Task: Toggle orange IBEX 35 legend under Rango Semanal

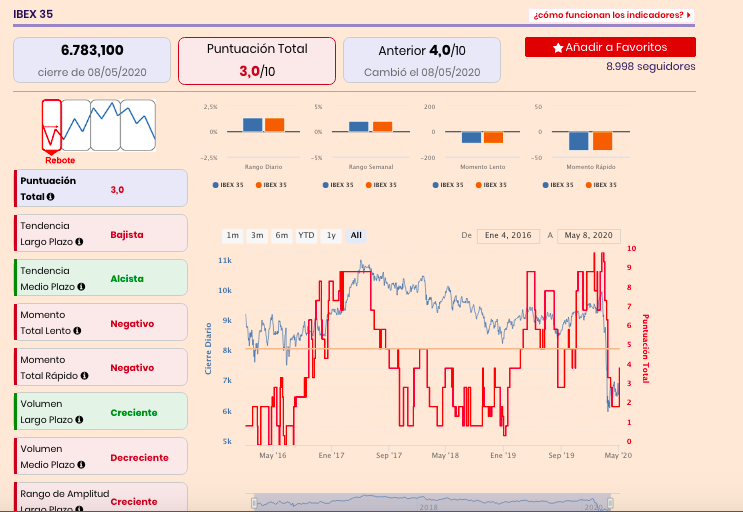Action: point(381,185)
